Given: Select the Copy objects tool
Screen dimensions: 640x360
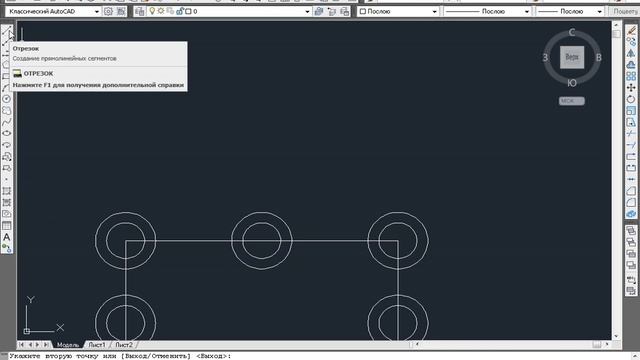Looking at the screenshot, I should coord(631,42).
